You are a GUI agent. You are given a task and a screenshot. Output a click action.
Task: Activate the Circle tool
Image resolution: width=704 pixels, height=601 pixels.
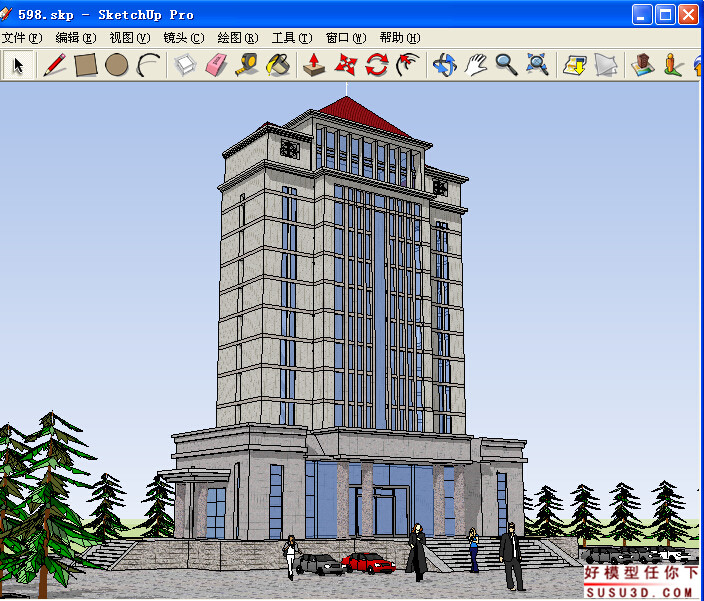[x=117, y=66]
